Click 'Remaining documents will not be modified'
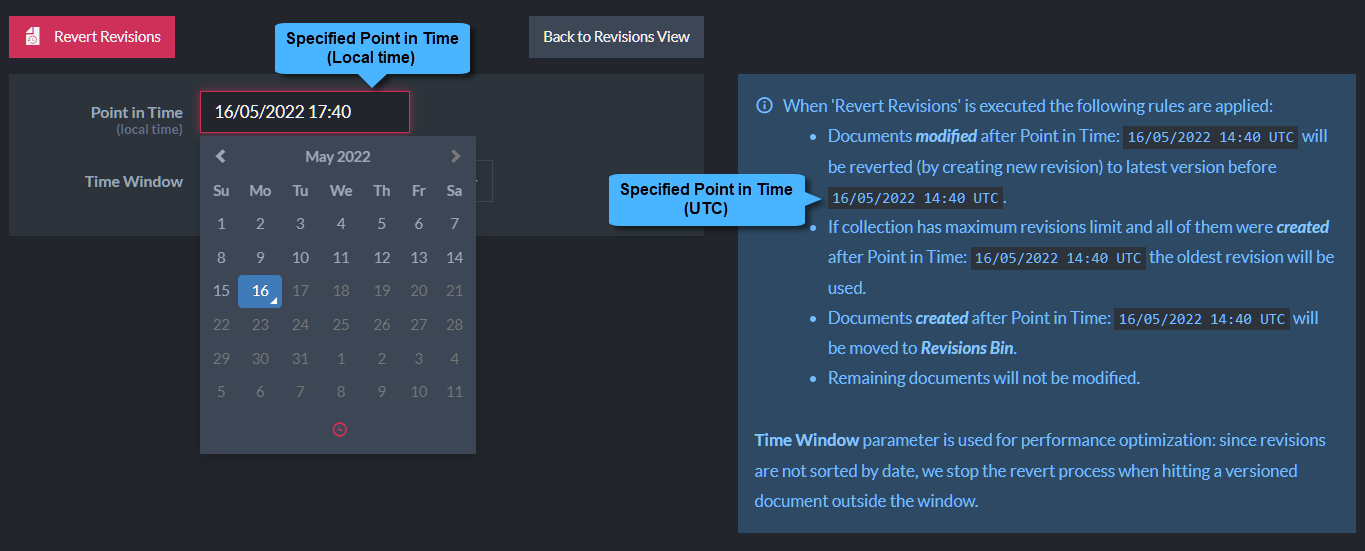 (x=984, y=378)
